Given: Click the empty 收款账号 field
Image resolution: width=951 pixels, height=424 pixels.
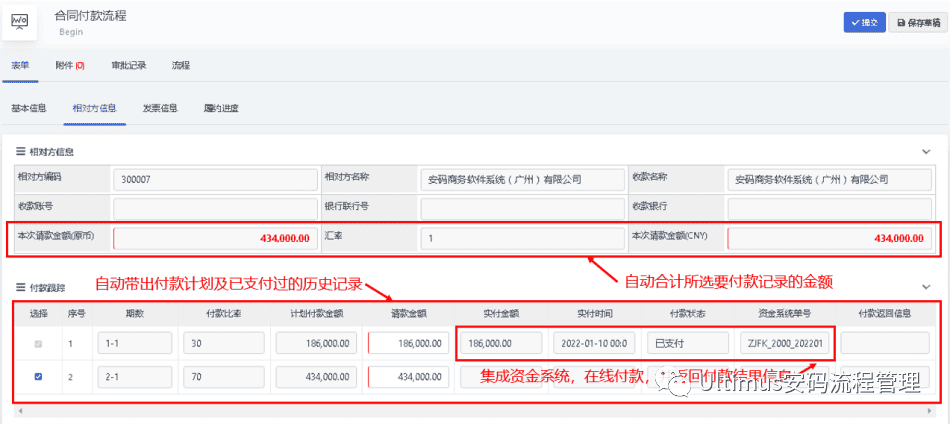Looking at the screenshot, I should click(x=215, y=209).
